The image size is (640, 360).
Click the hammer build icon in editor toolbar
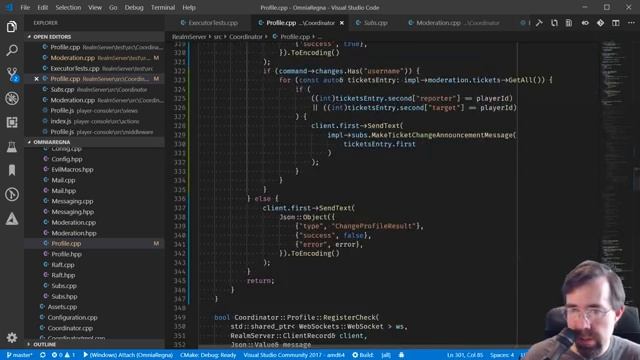[x=539, y=23]
